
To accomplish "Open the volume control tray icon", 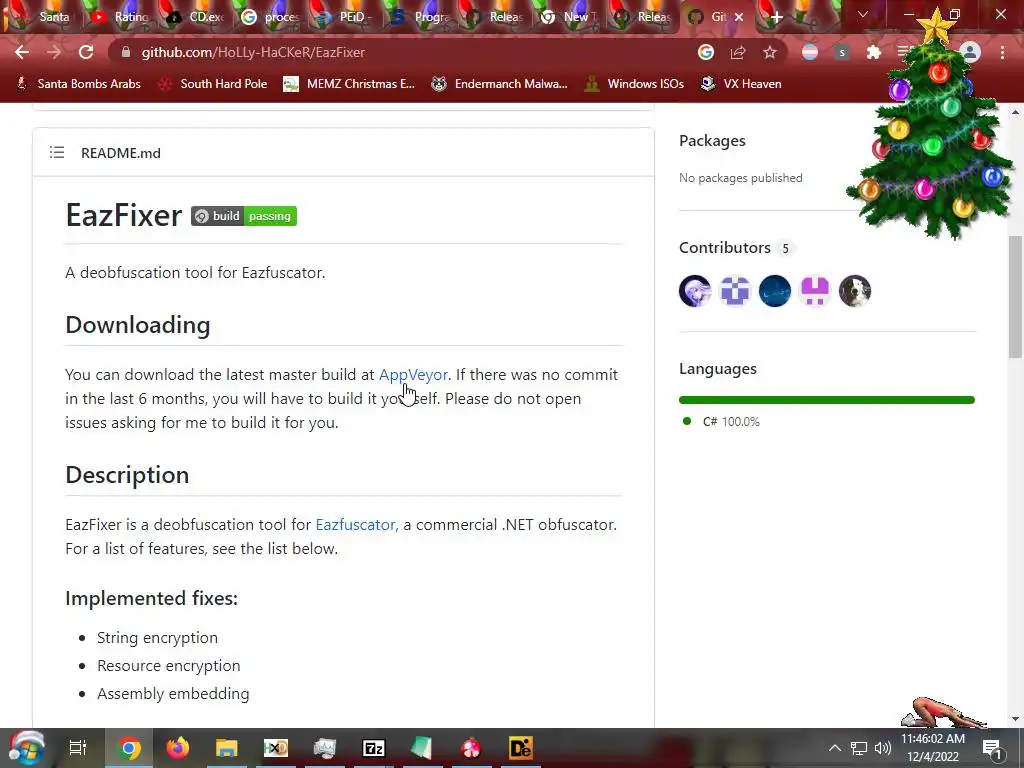I will (x=883, y=748).
